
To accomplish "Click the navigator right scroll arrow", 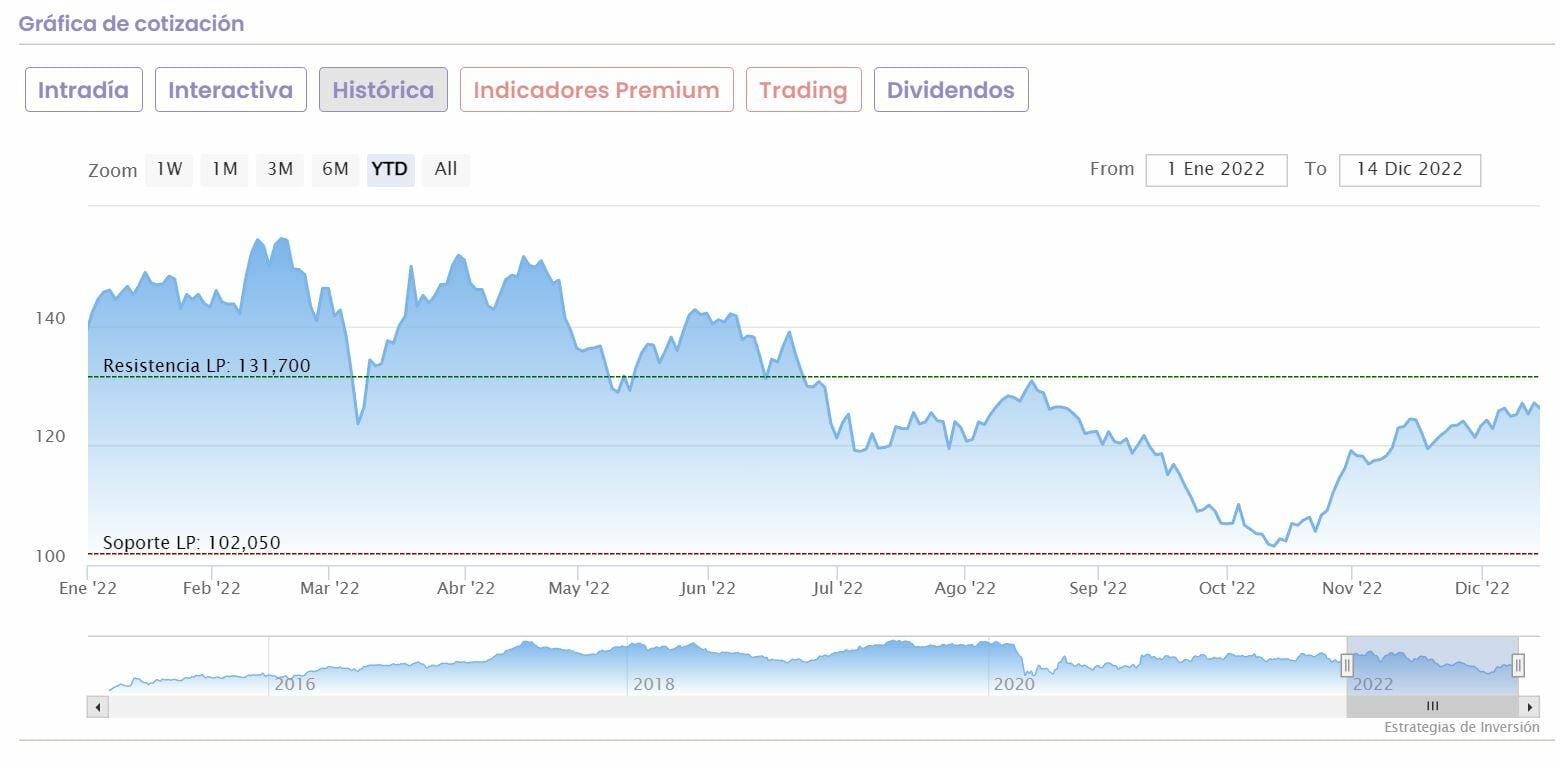I will click(1530, 707).
